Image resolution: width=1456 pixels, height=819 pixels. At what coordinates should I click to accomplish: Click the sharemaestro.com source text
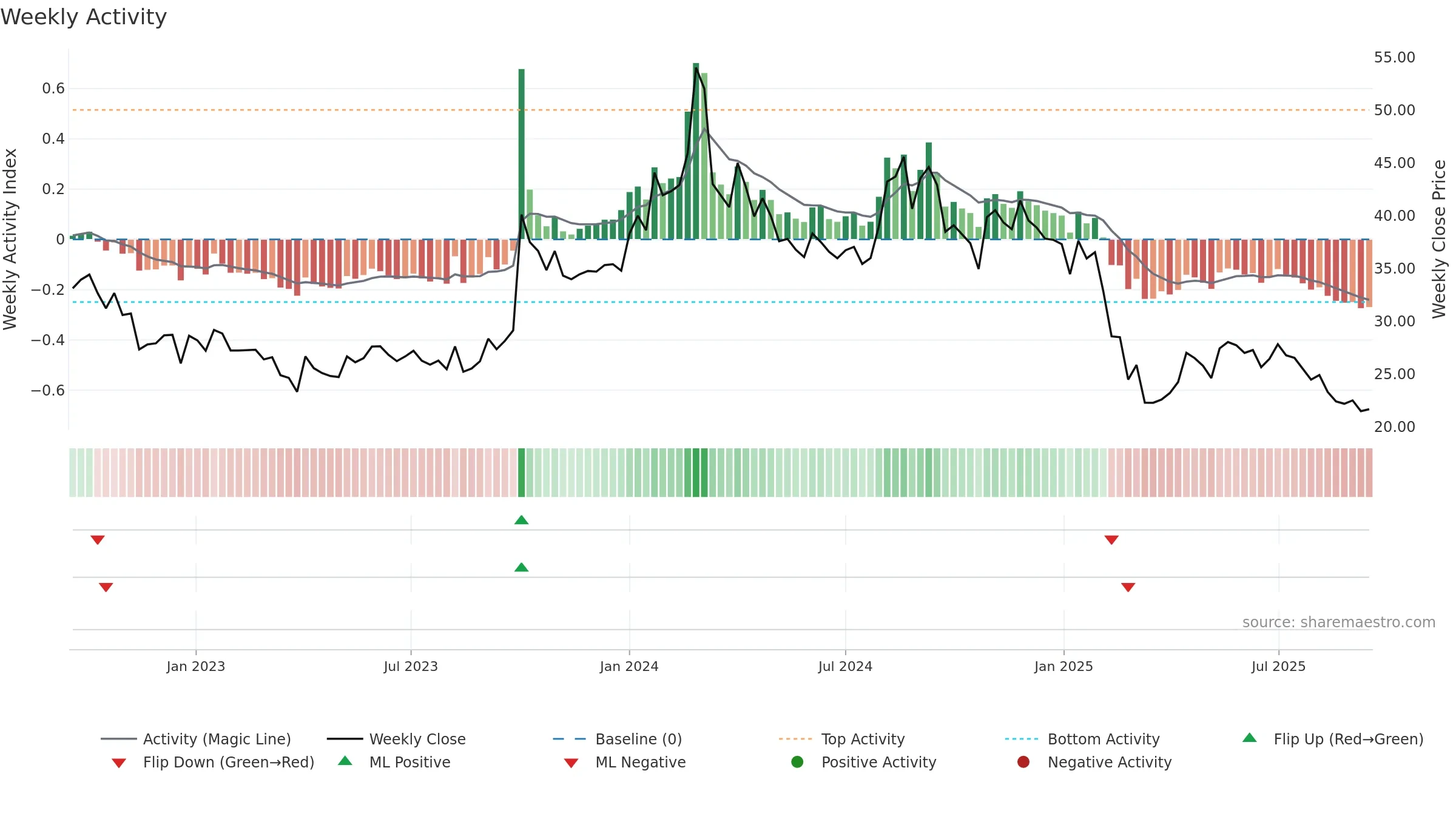[1339, 622]
